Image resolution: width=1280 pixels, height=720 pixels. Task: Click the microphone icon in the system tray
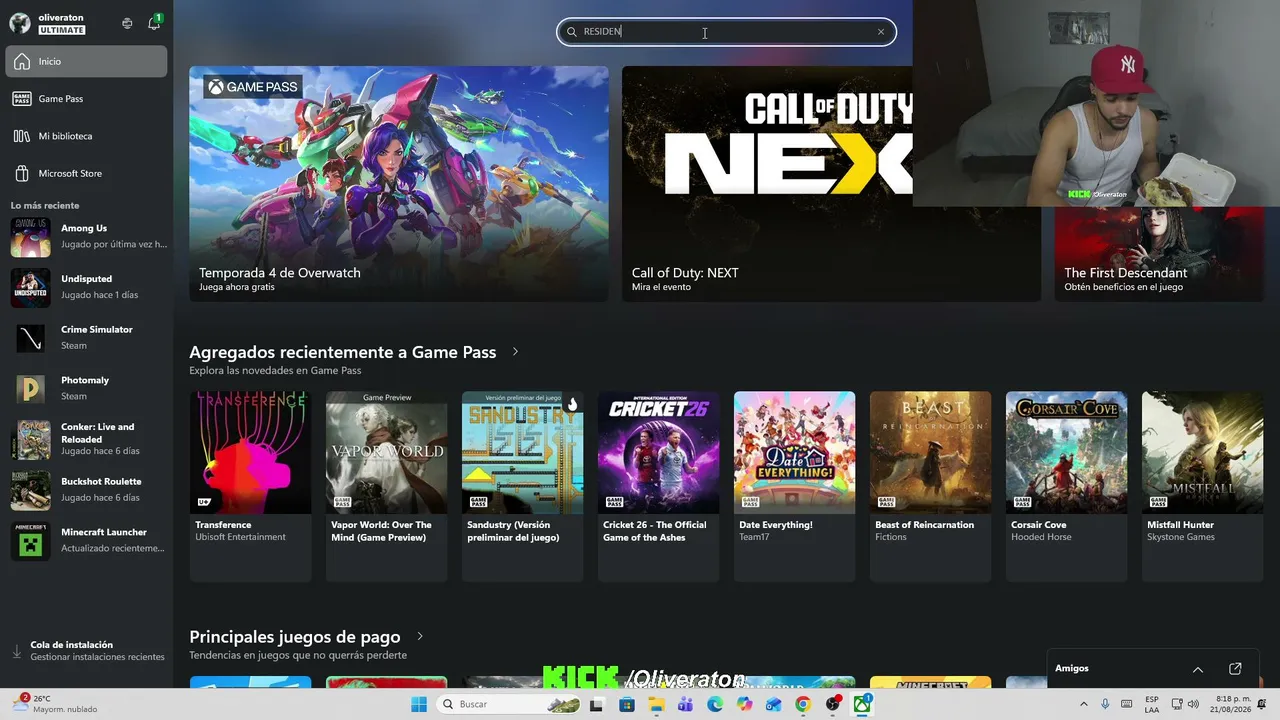[1105, 704]
